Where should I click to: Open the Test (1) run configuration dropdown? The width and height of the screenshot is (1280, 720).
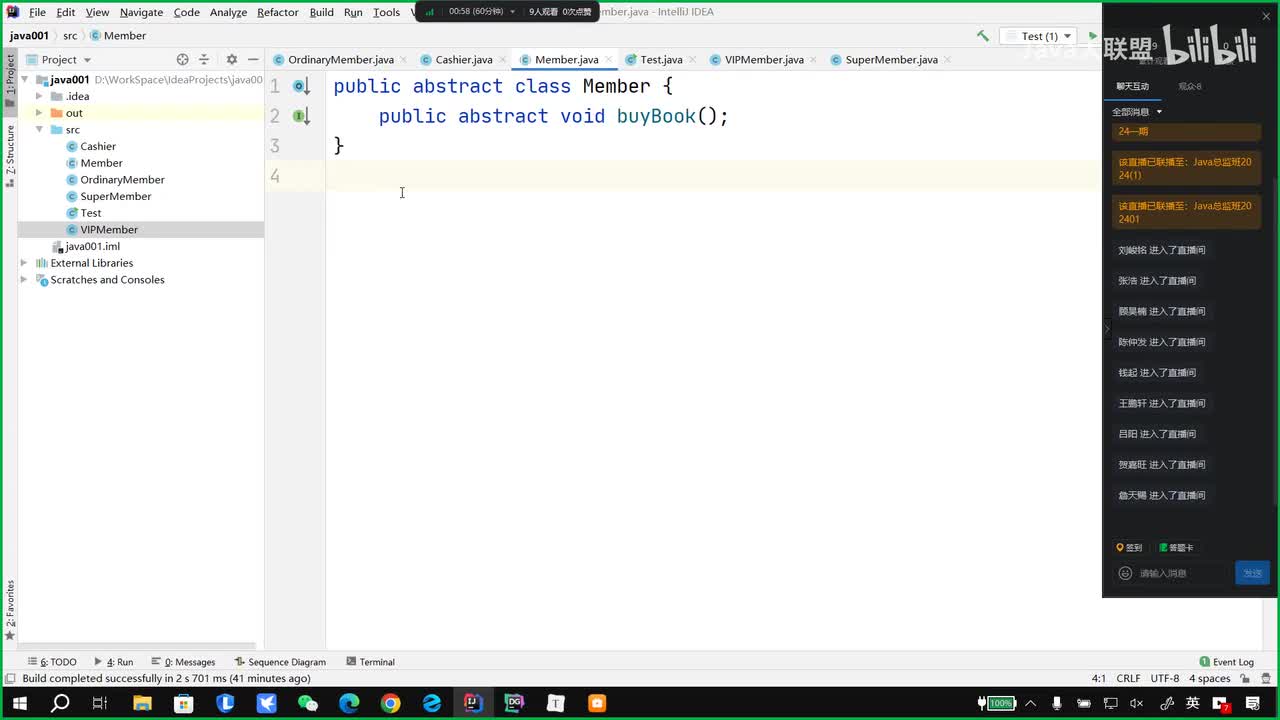[x=1038, y=36]
